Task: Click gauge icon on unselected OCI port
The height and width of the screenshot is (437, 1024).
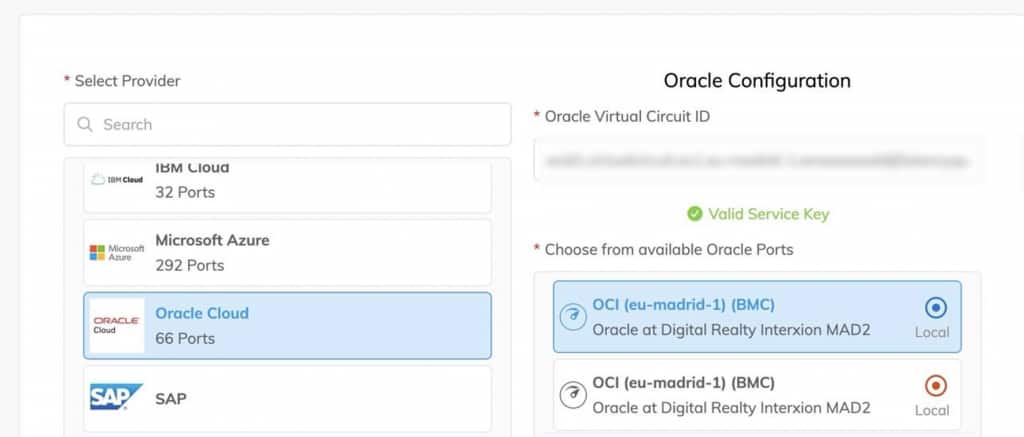Action: click(573, 394)
